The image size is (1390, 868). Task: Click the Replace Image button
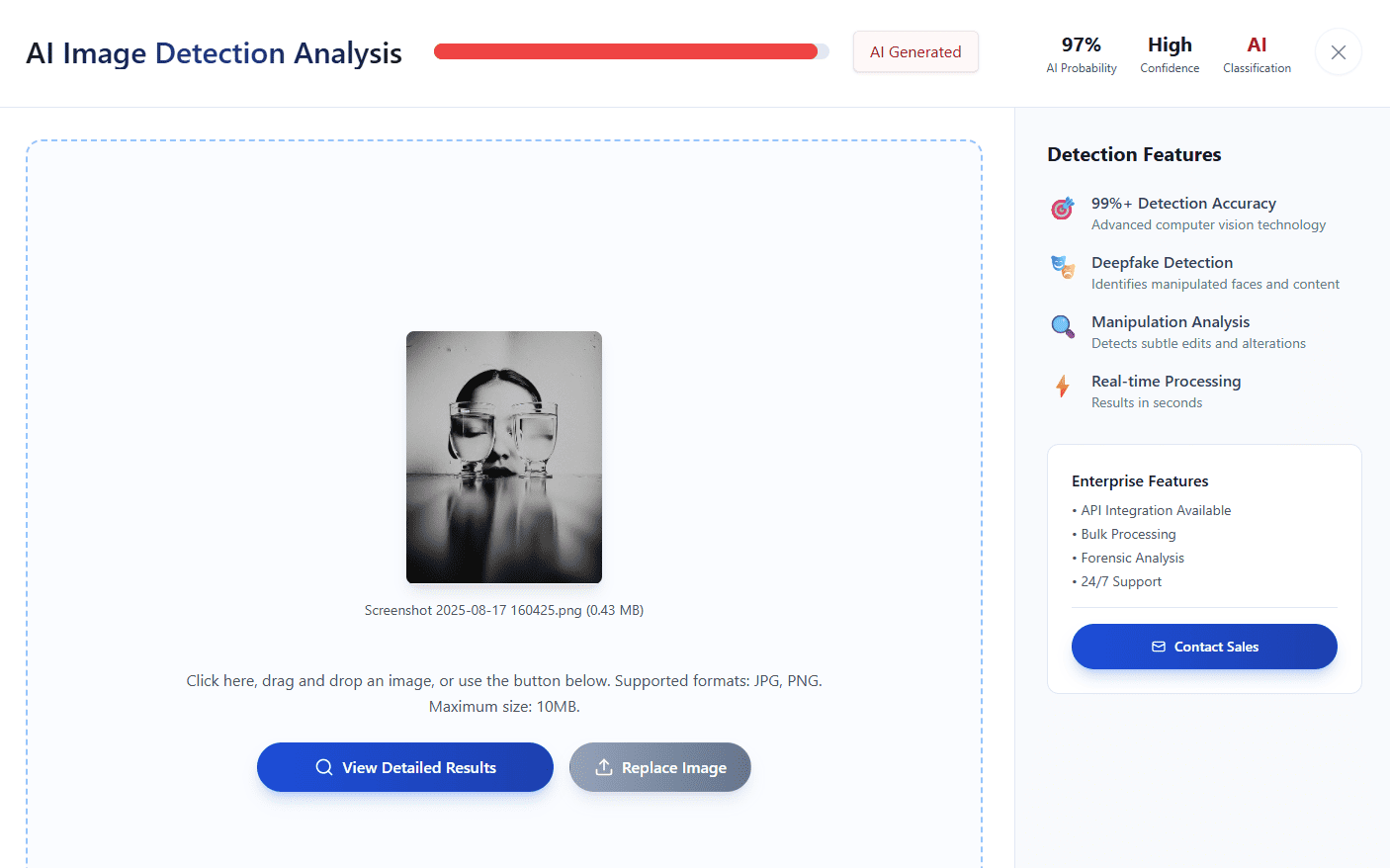pyautogui.click(x=660, y=767)
